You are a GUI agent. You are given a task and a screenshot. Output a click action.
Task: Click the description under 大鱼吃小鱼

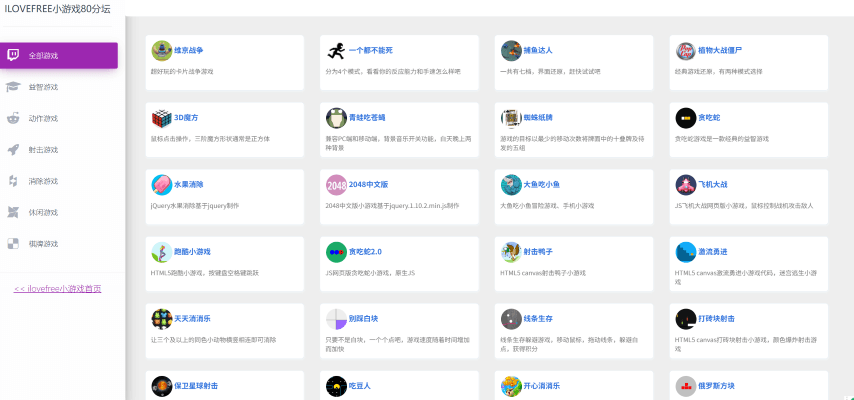pyautogui.click(x=547, y=206)
